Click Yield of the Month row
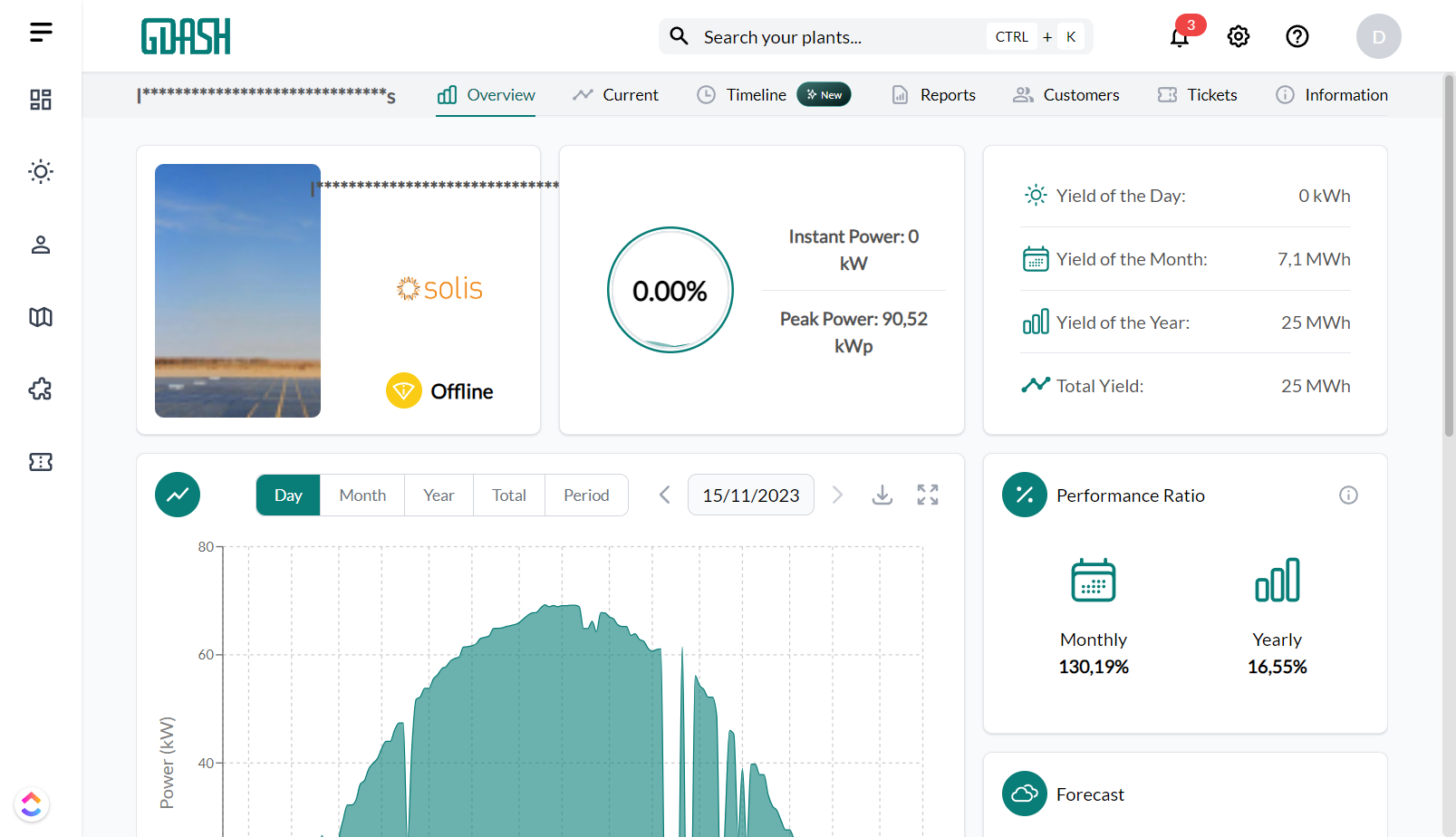This screenshot has width=1456, height=837. pyautogui.click(x=1186, y=259)
